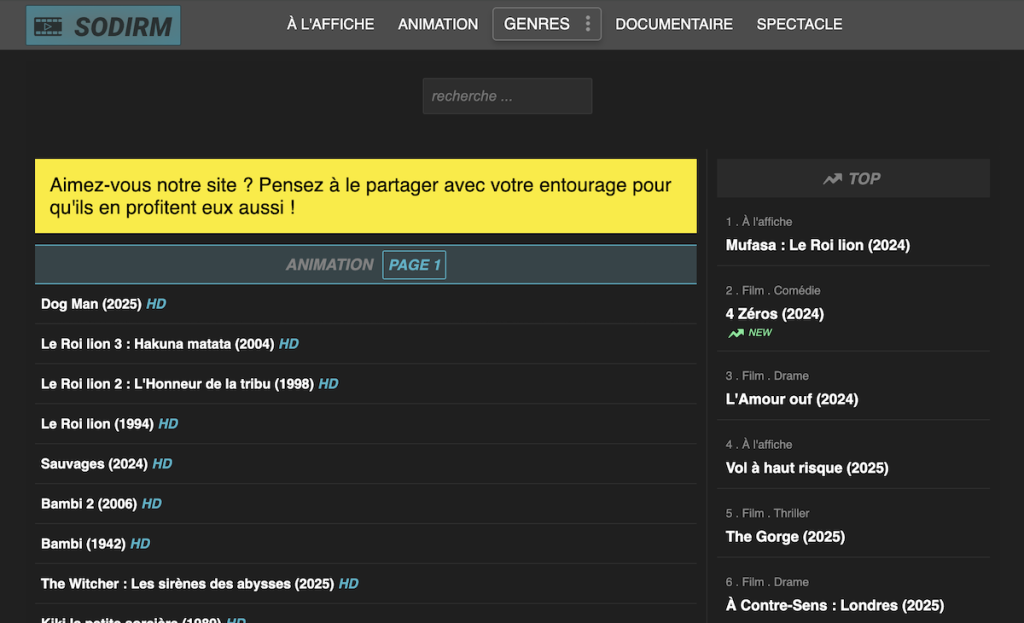
Task: Click the trending arrow icon beside TOP
Action: 832,179
